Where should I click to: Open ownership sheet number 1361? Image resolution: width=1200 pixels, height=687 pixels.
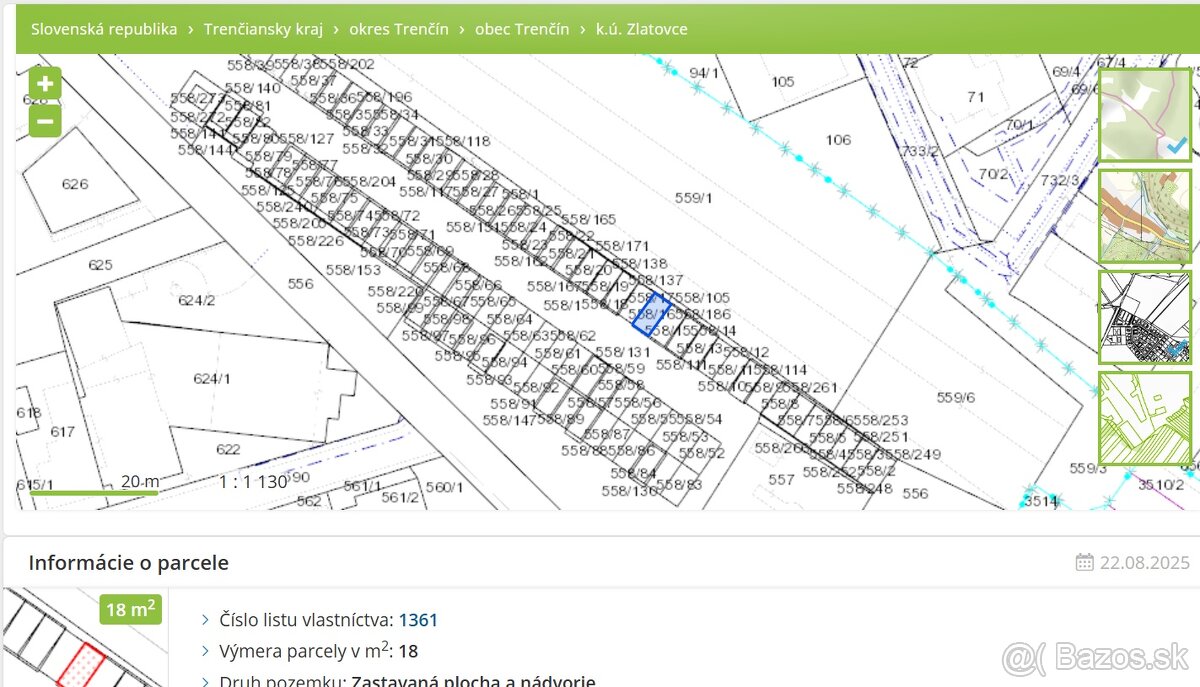(x=418, y=620)
